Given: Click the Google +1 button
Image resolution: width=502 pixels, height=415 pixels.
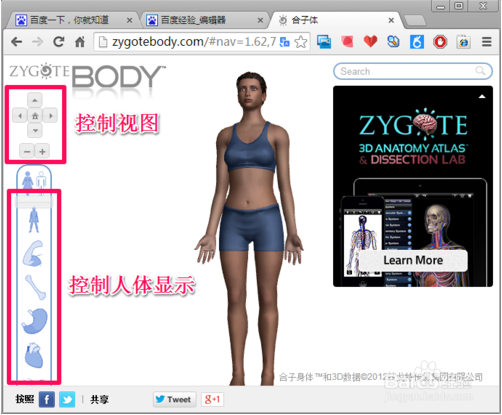Looking at the screenshot, I should [212, 399].
